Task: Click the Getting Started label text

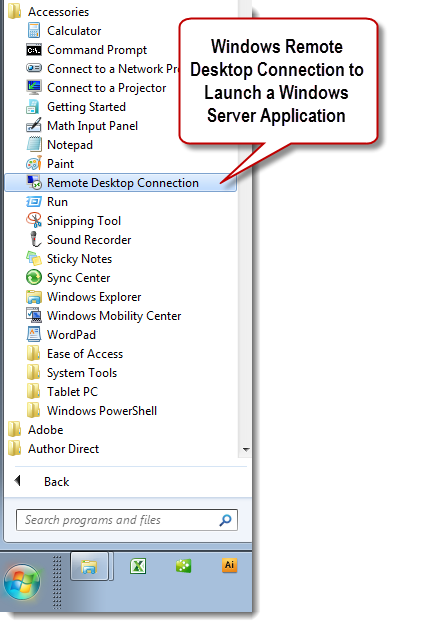Action: point(86,107)
